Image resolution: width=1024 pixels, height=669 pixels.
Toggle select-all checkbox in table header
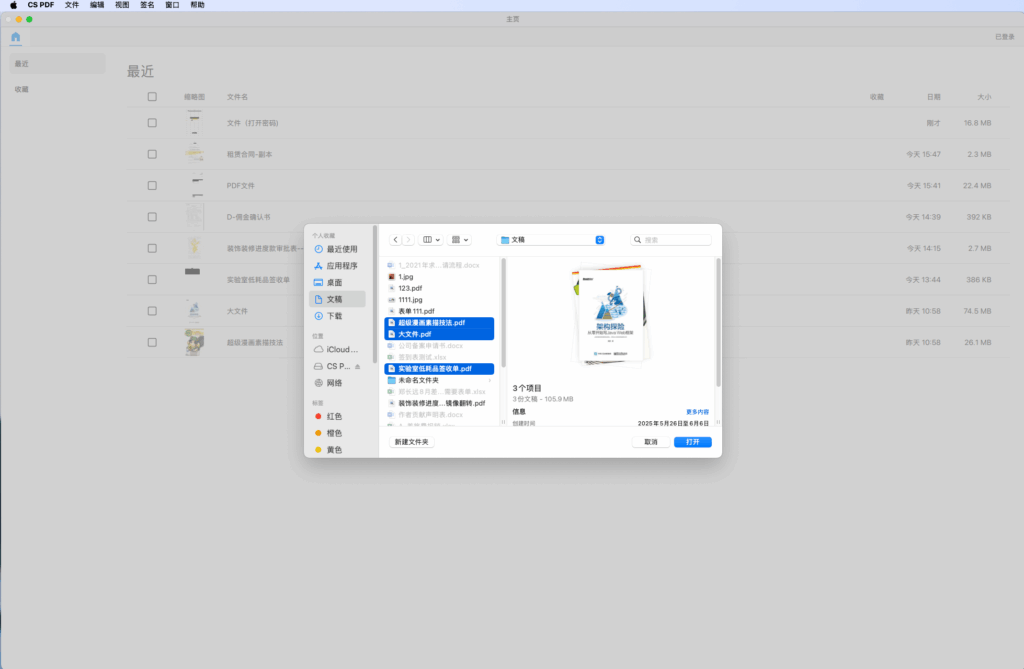[152, 97]
